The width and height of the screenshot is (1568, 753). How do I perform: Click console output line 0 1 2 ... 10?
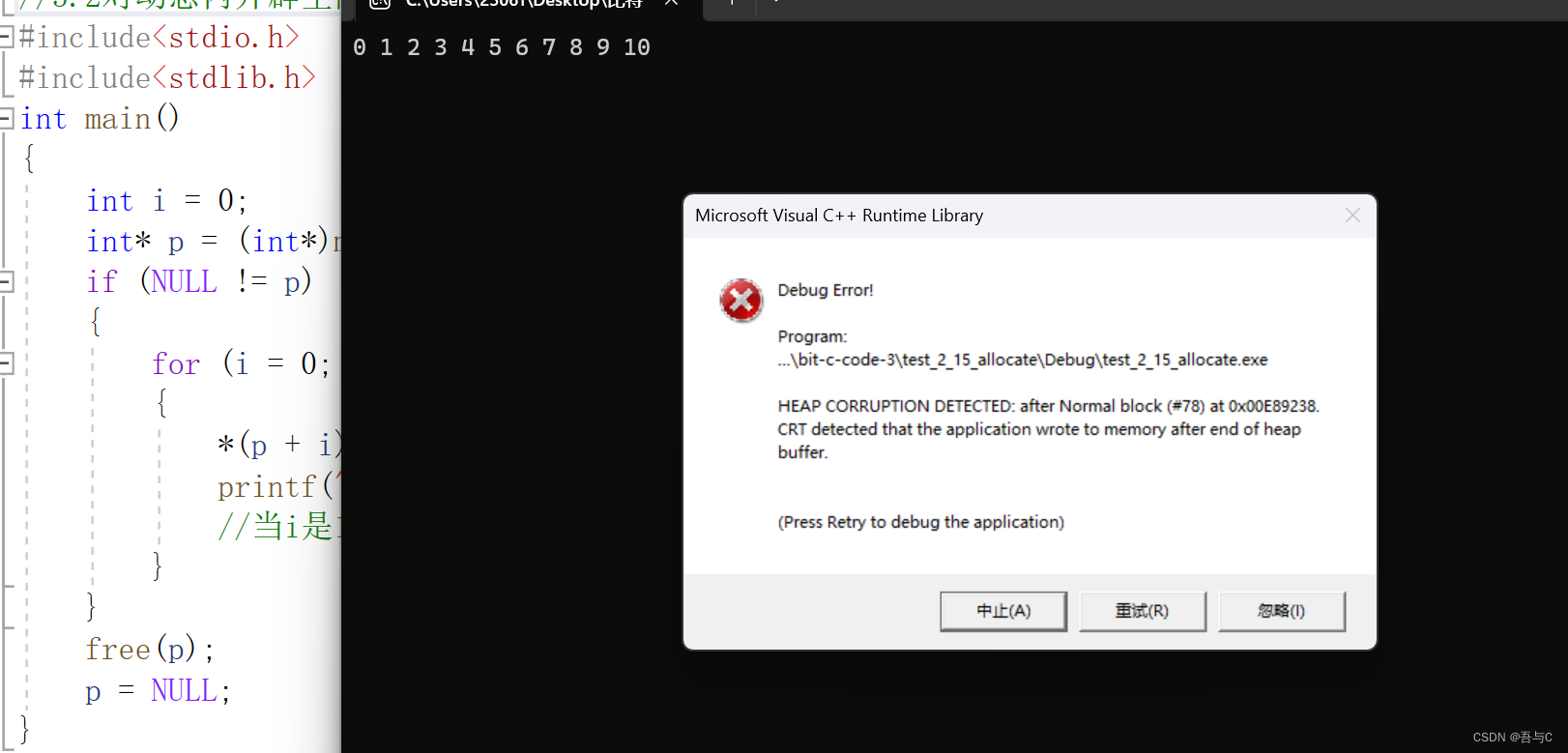coord(502,47)
